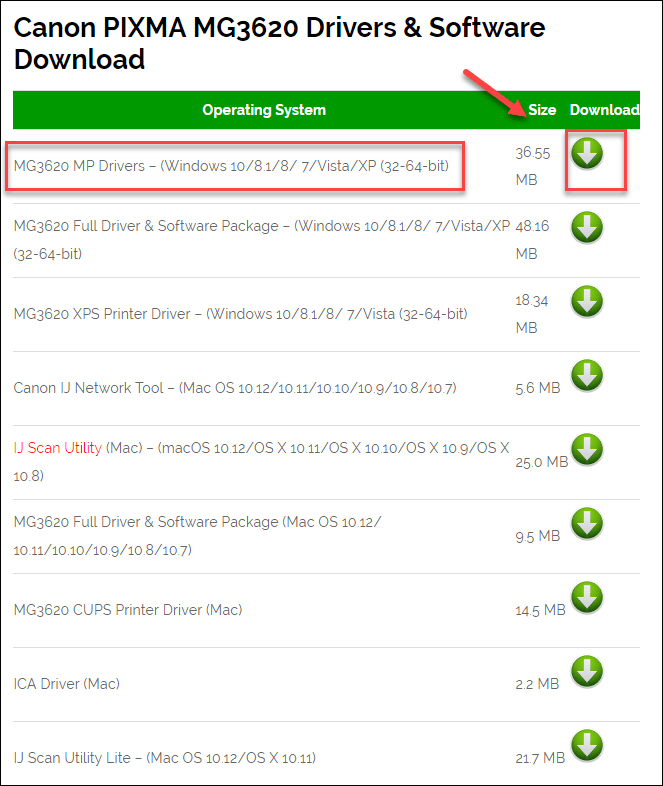Download the IJ Scan Utility for Mac
The image size is (663, 786).
tap(587, 450)
